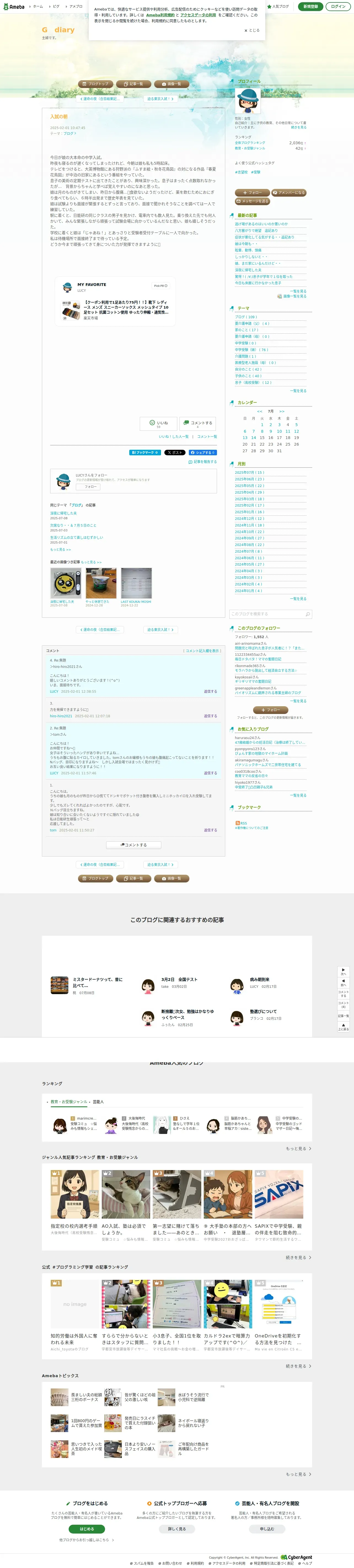Open the cat tracker image thumbnail
The height and width of the screenshot is (1568, 354).
pos(66,583)
